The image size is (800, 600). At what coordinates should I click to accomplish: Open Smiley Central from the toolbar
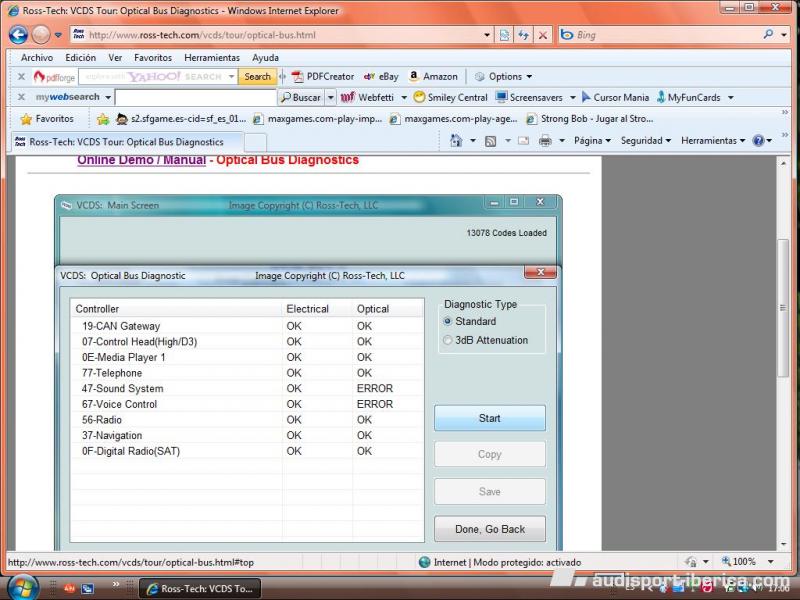point(450,97)
